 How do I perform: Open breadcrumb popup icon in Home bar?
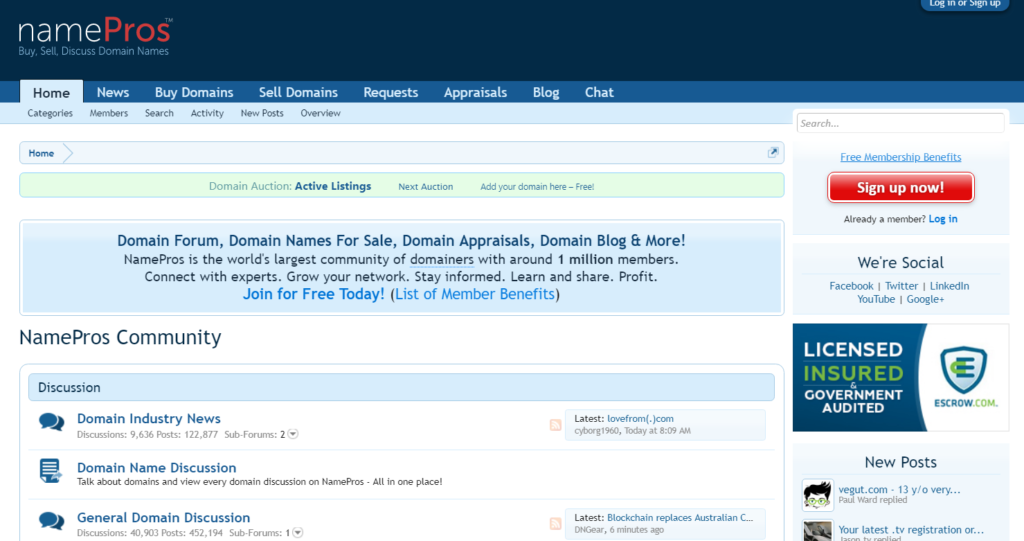coord(773,152)
